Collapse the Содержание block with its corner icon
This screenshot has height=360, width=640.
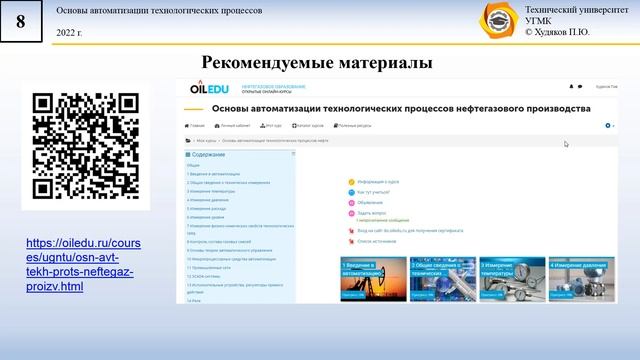click(x=293, y=154)
